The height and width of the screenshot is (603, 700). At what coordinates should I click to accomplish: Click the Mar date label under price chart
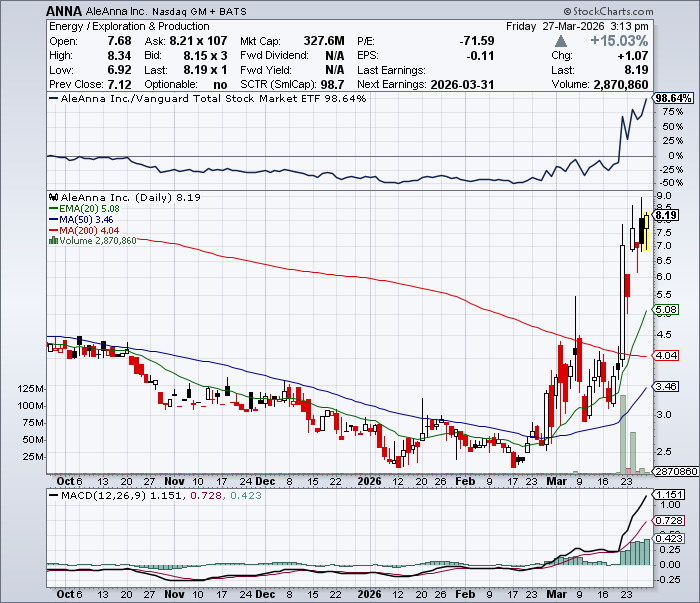556,481
